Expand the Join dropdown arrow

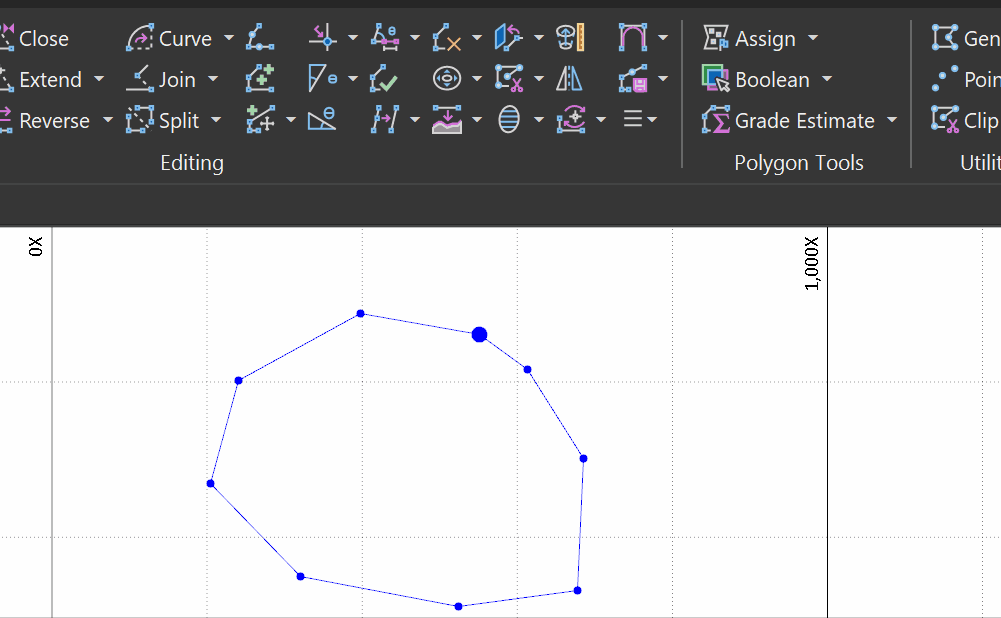[x=213, y=79]
